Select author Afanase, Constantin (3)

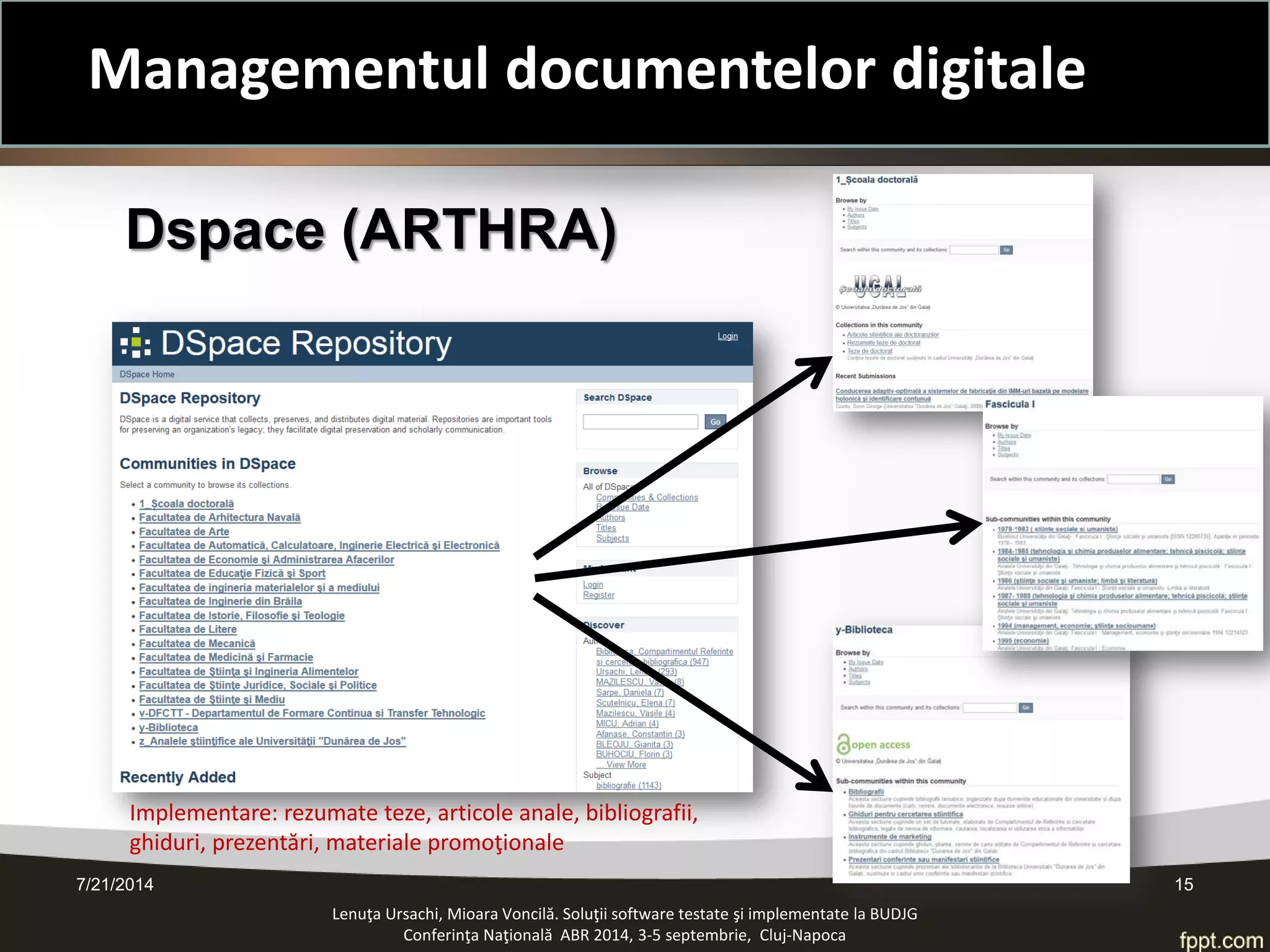pos(641,734)
